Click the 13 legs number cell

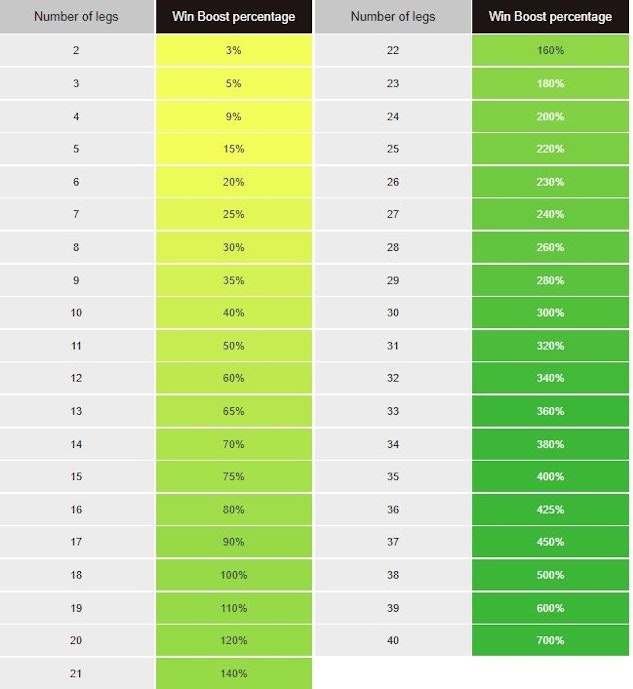(77, 411)
